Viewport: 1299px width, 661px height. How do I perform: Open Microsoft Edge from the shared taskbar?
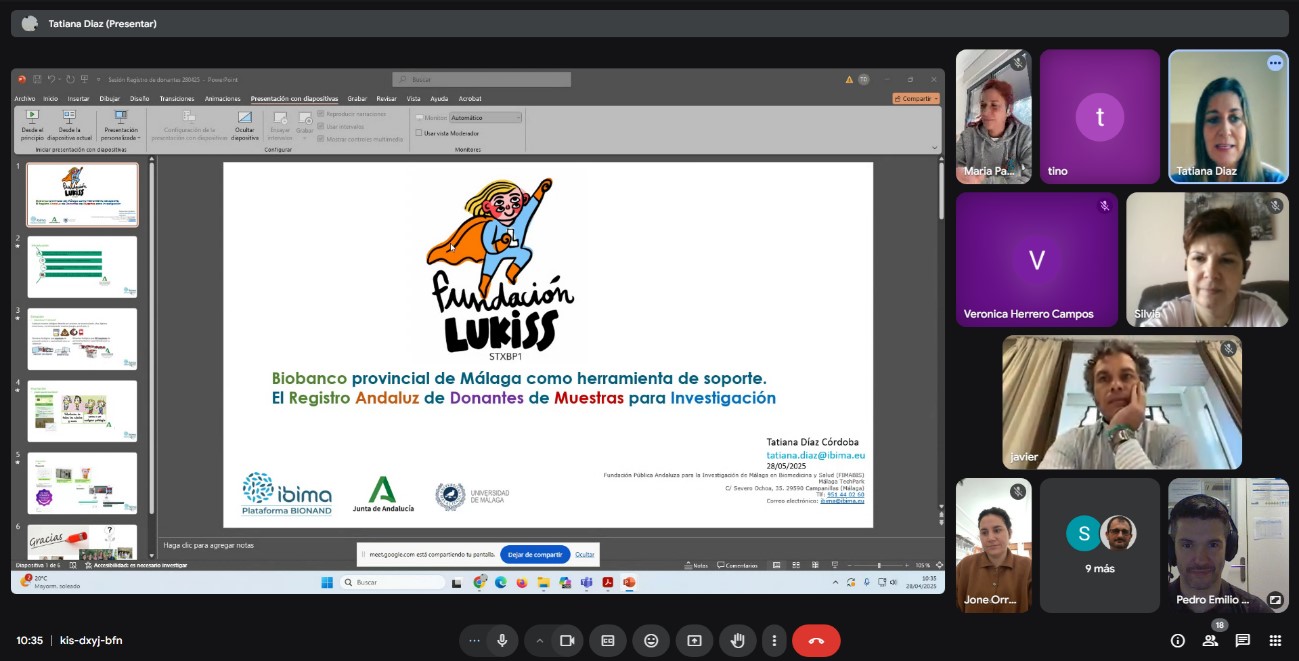tap(501, 582)
